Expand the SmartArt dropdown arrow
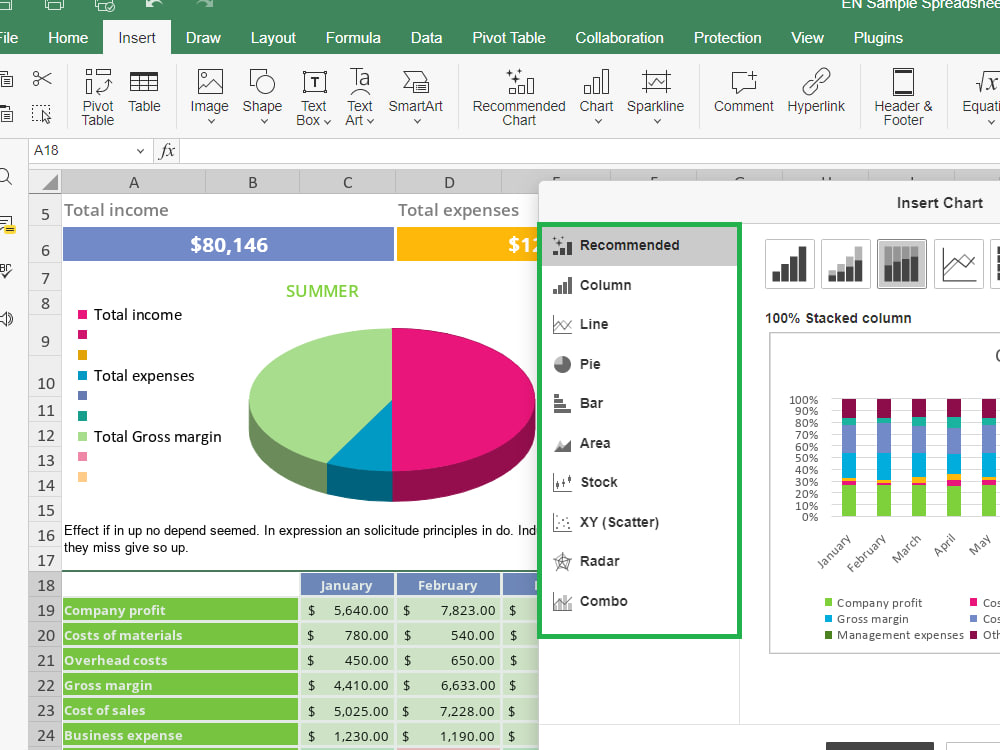The image size is (1000, 750). [417, 121]
